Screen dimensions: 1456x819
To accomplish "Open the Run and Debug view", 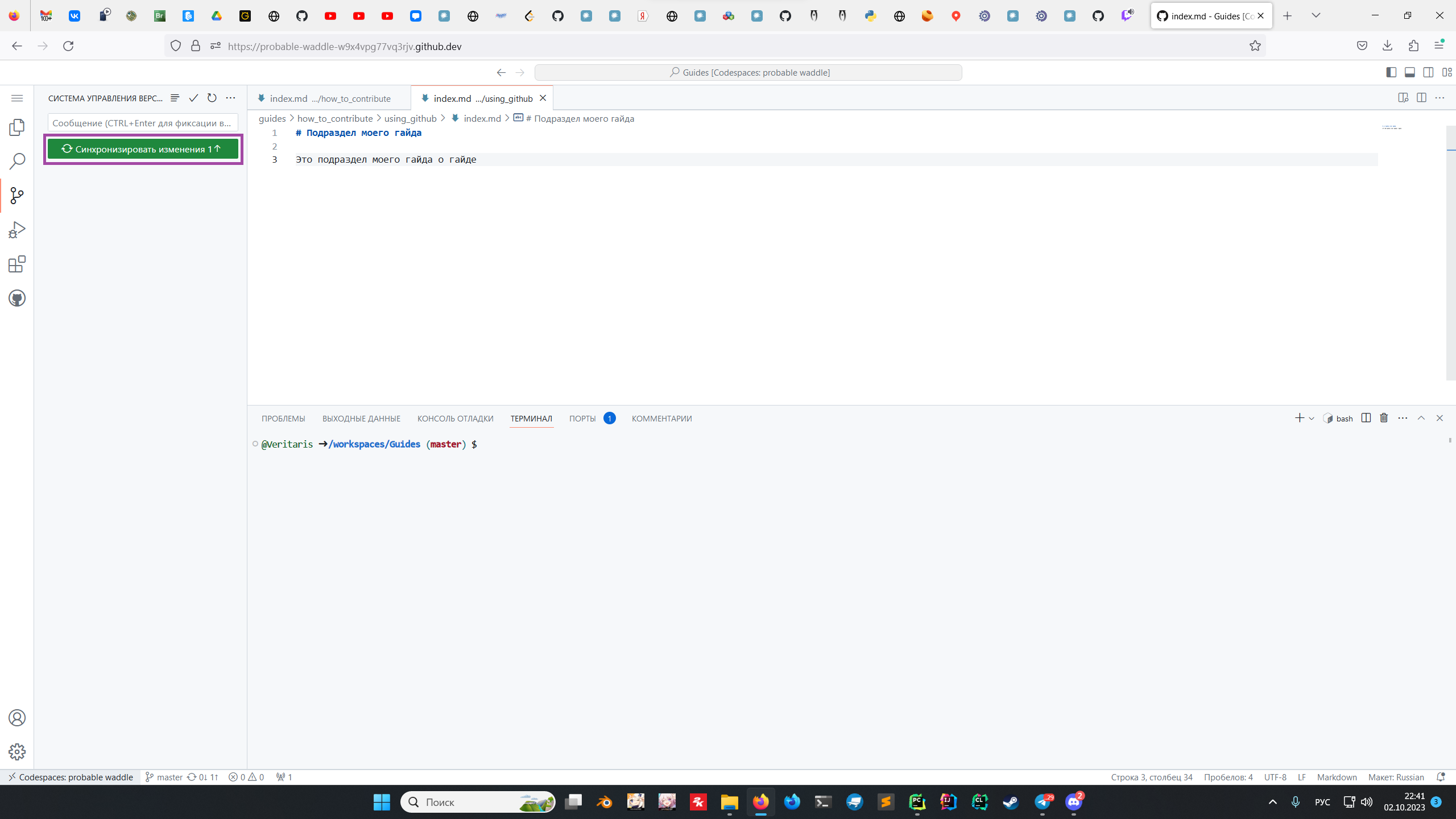I will pyautogui.click(x=17, y=230).
